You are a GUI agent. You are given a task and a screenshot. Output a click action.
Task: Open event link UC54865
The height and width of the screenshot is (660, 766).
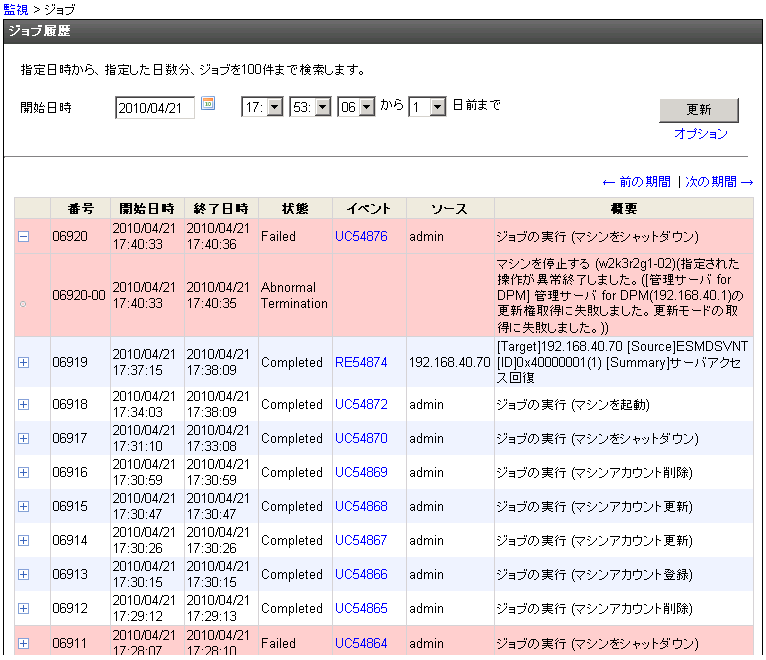click(361, 608)
